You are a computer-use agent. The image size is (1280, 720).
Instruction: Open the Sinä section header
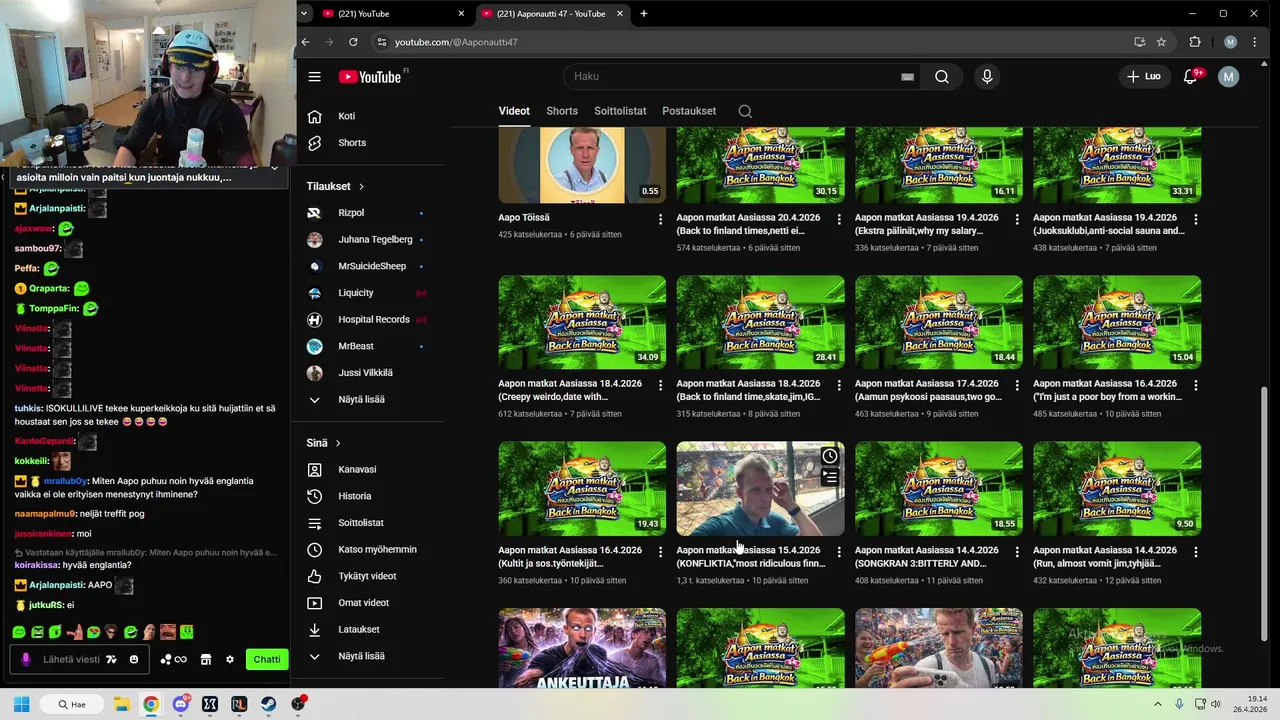(x=324, y=443)
